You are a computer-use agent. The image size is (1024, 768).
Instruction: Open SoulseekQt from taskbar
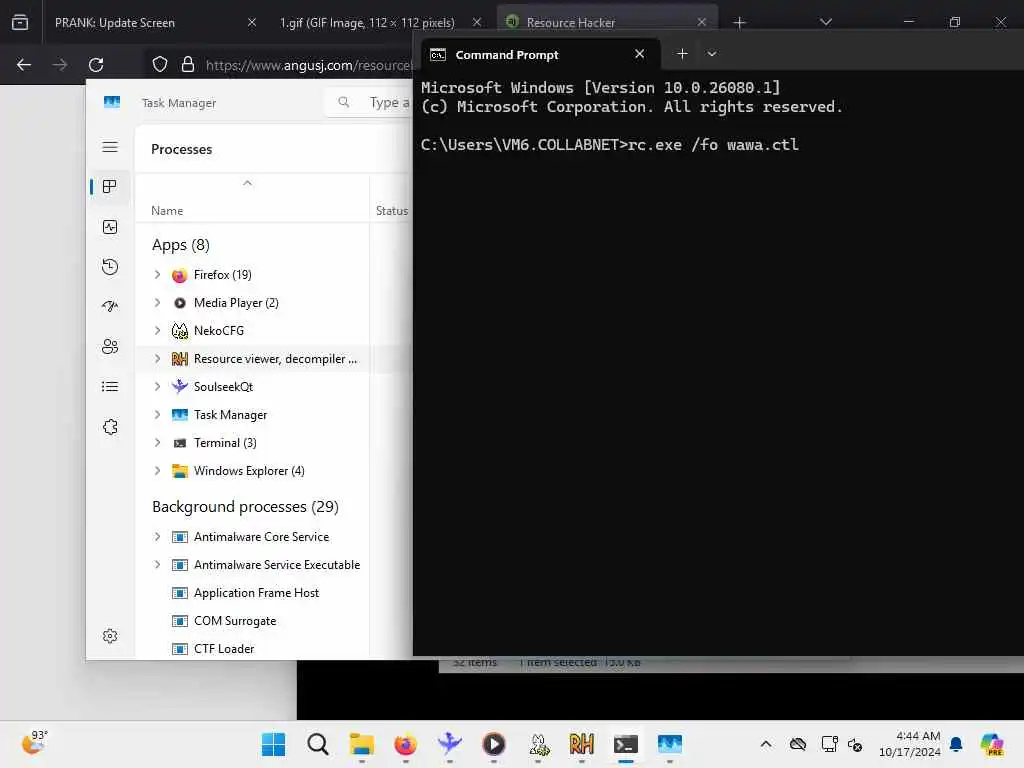coord(449,744)
